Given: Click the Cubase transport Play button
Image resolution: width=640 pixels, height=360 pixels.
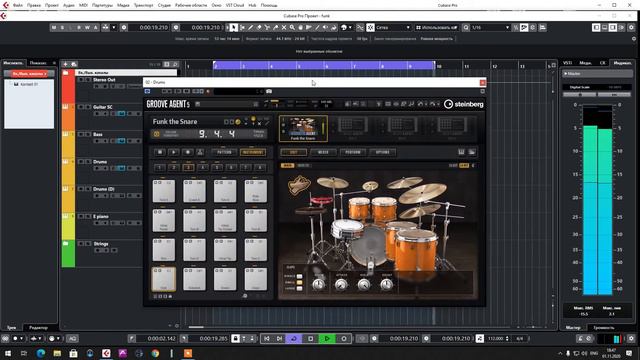Looking at the screenshot, I should [x=327, y=338].
